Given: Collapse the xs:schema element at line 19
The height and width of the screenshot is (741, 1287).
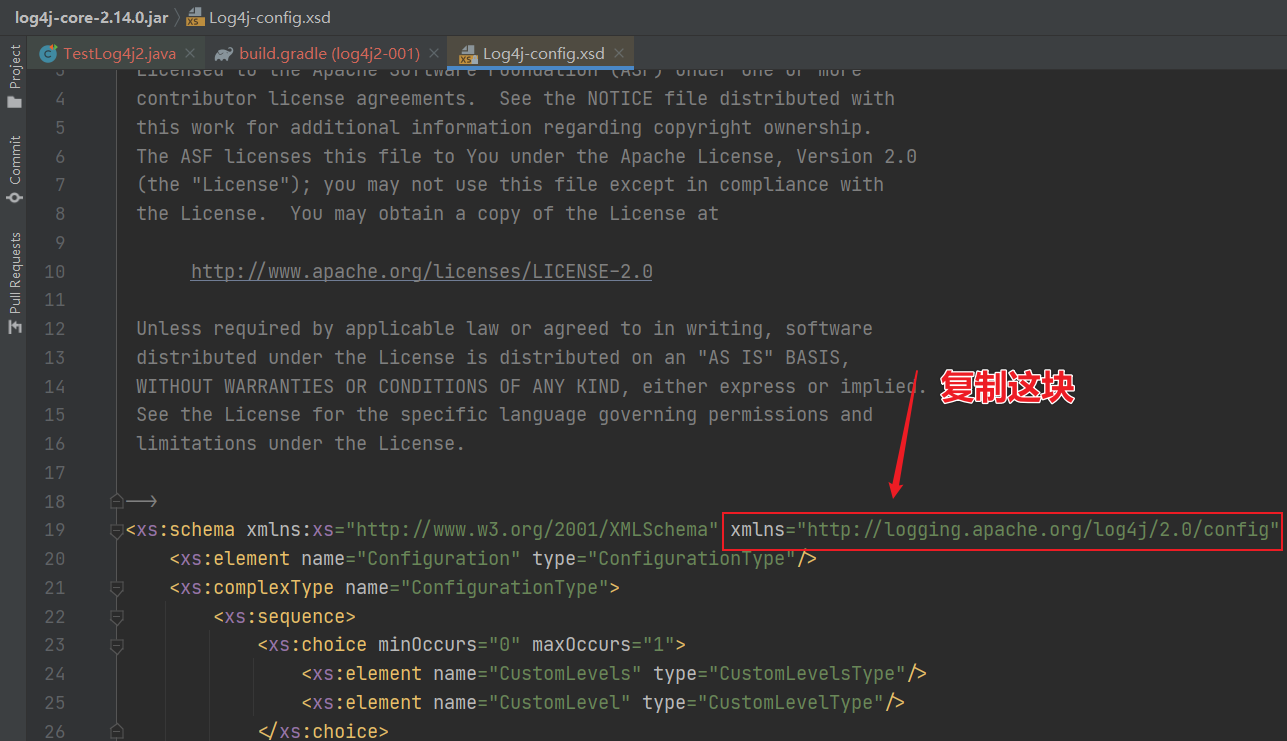Looking at the screenshot, I should tap(117, 530).
